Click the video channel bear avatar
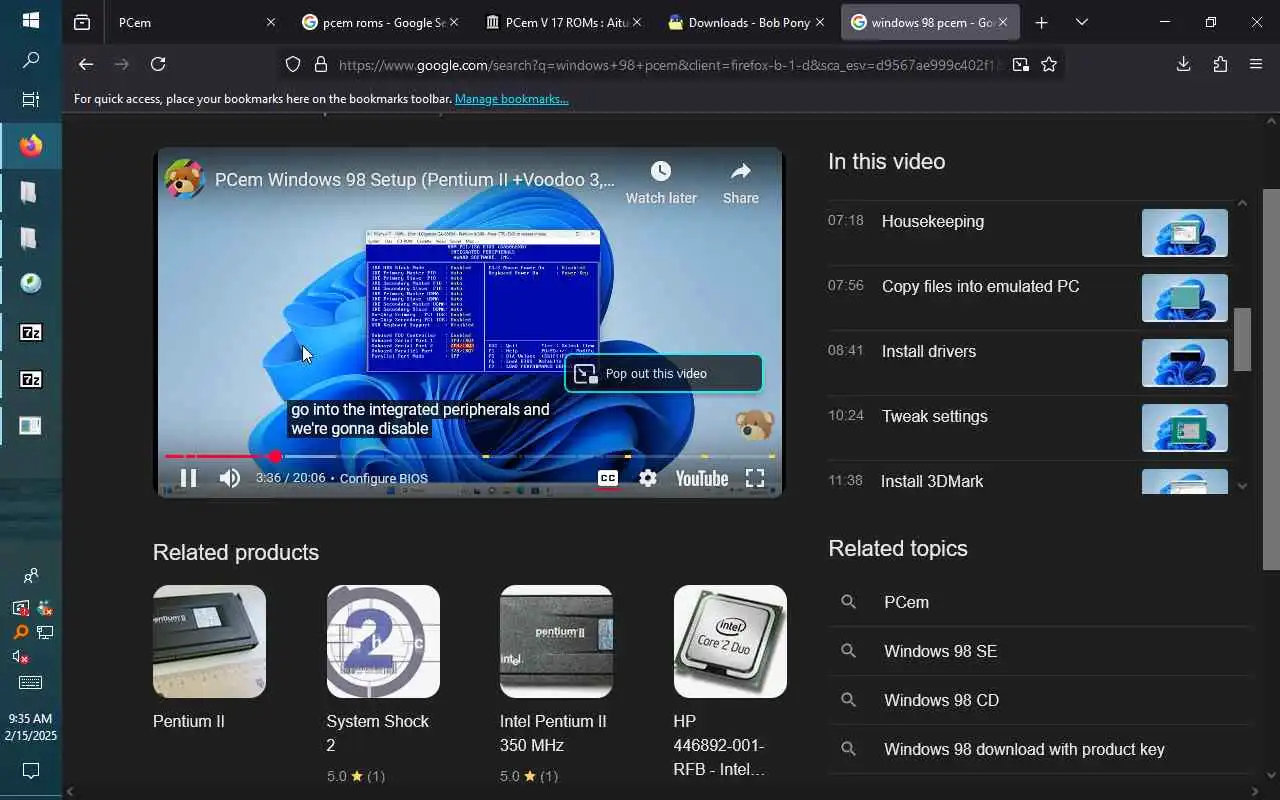Image resolution: width=1280 pixels, height=800 pixels. [185, 180]
